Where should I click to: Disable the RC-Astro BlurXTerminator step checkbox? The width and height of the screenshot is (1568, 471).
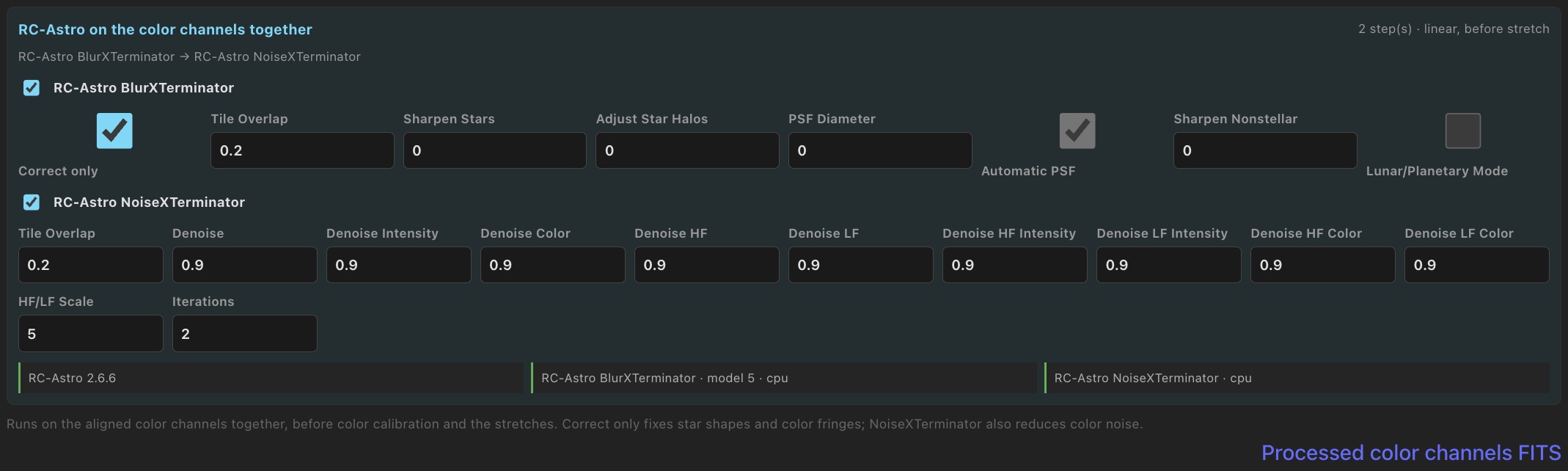[32, 88]
